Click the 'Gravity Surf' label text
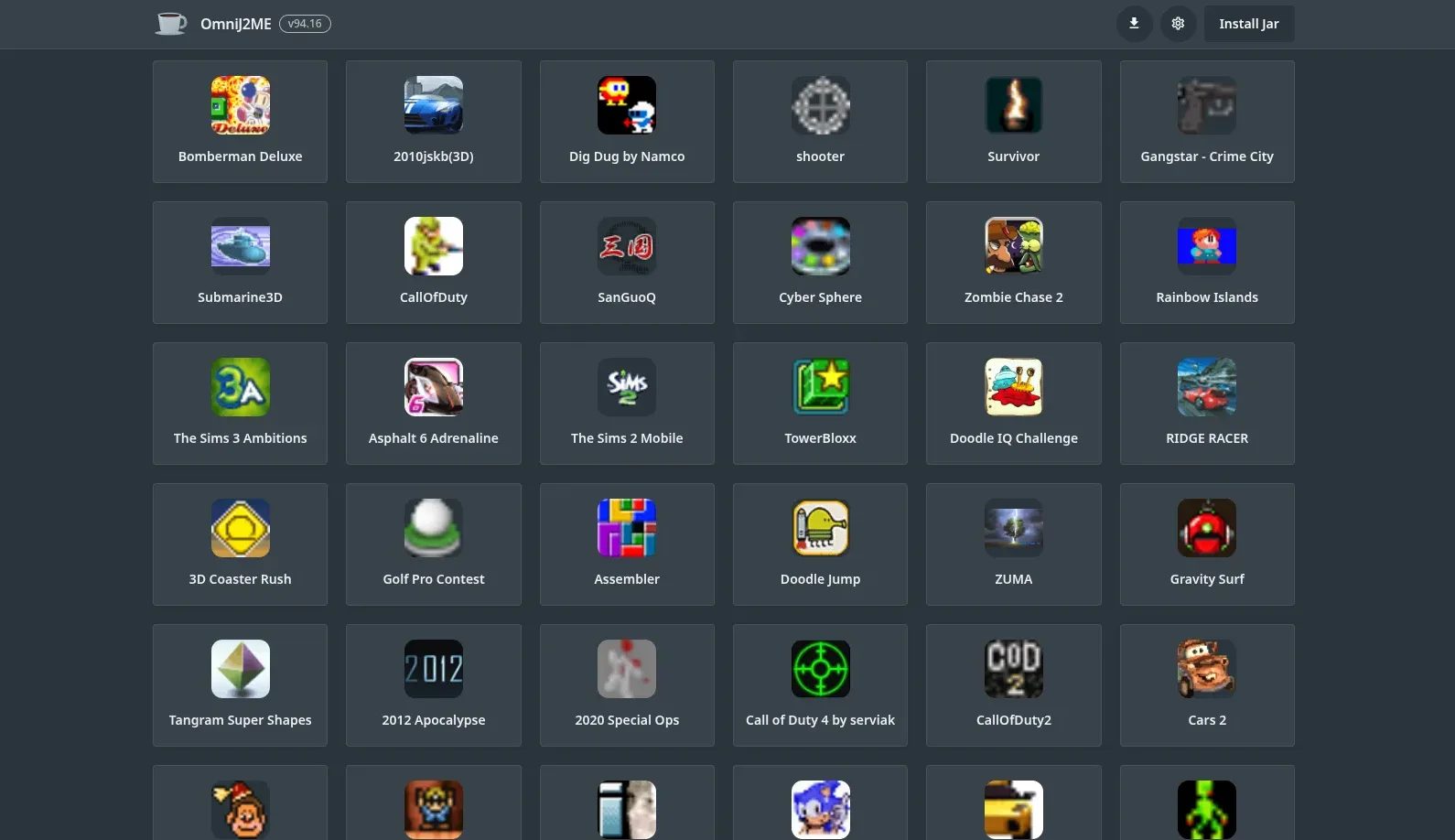This screenshot has height=840, width=1455. tap(1207, 579)
